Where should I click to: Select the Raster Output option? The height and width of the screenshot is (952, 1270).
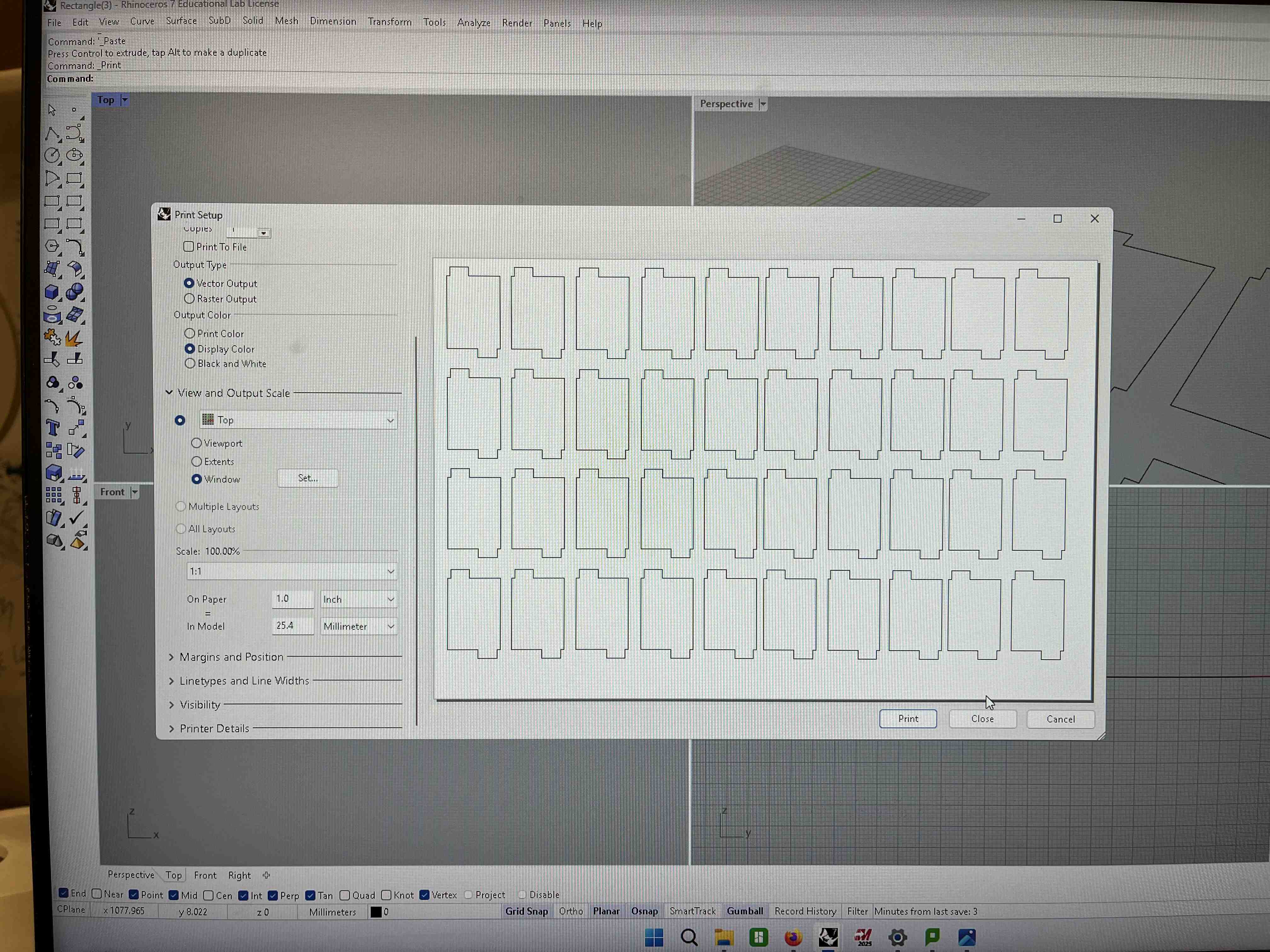190,298
